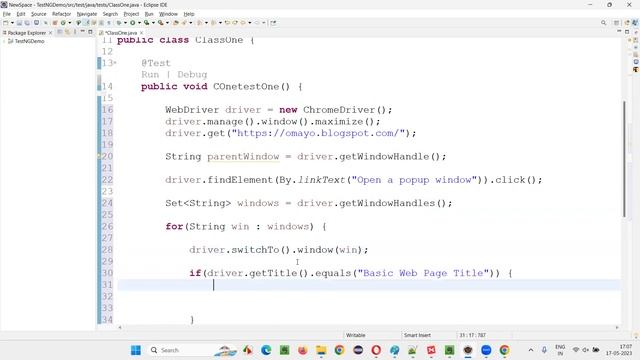Open Microsoft Edge from the taskbar

(266, 350)
